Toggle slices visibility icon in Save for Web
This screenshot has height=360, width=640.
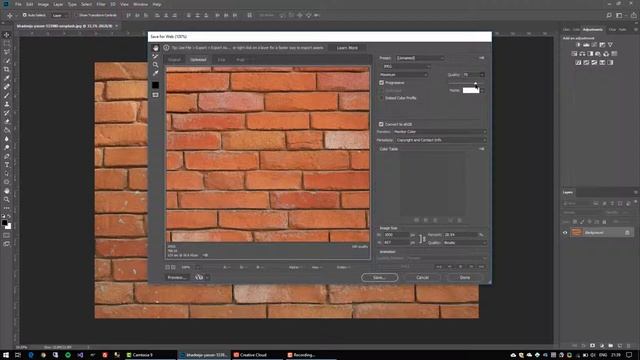[156, 95]
